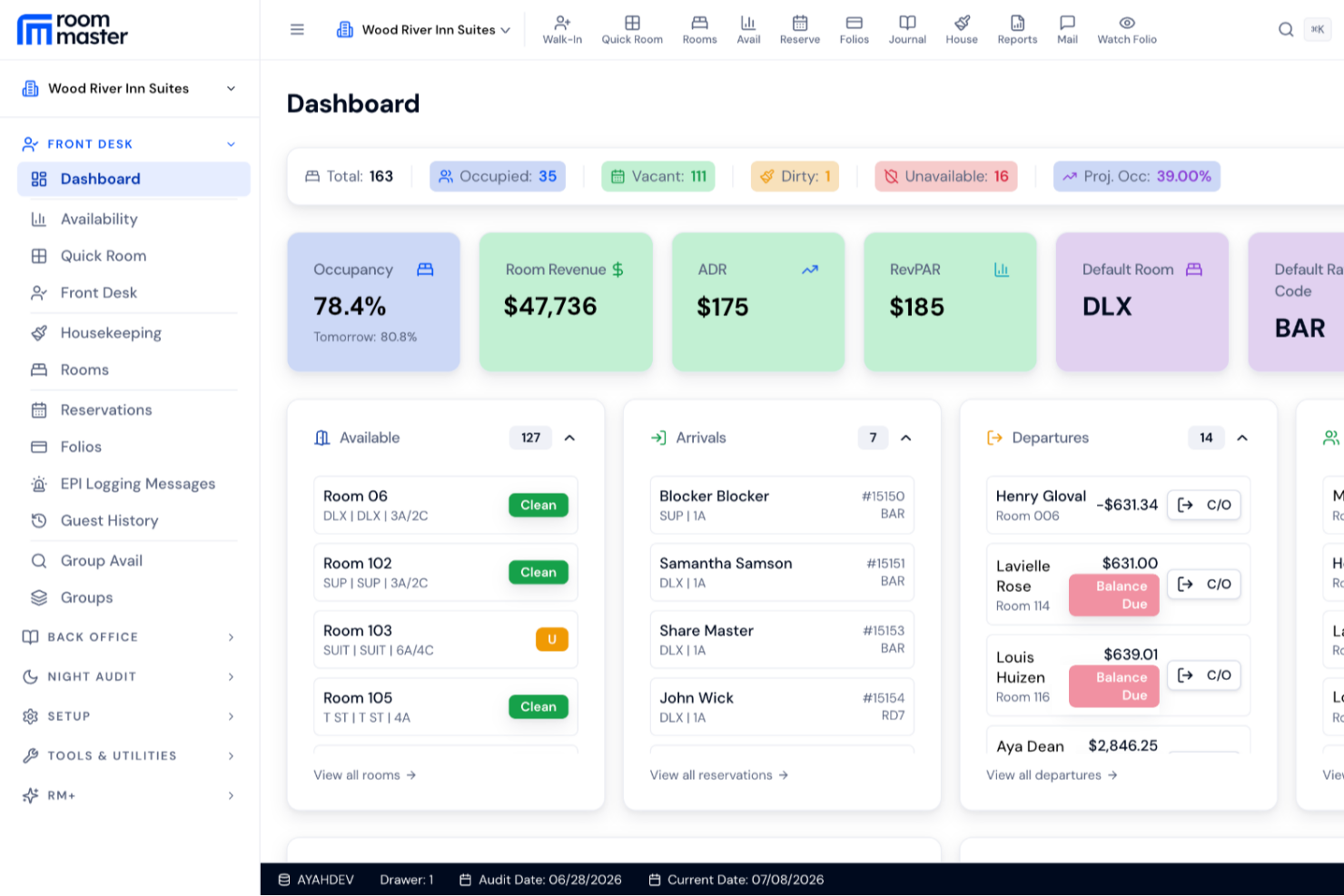
Task: Collapse the Departures panel chevron
Action: tap(1241, 438)
